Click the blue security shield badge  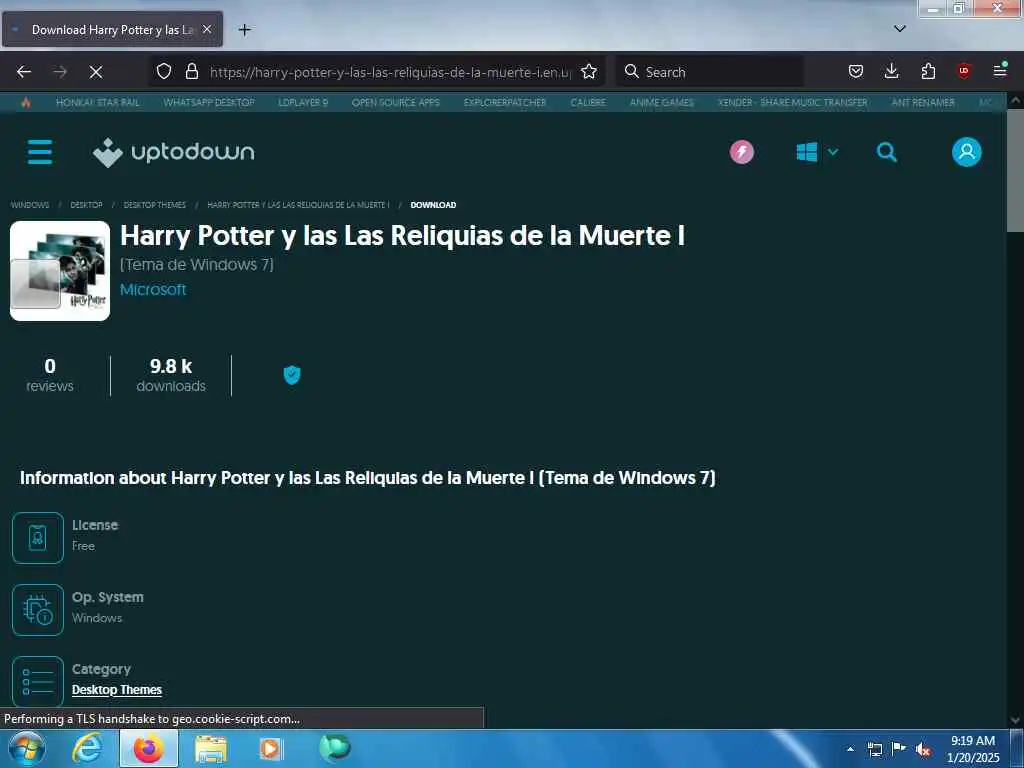[x=292, y=375]
